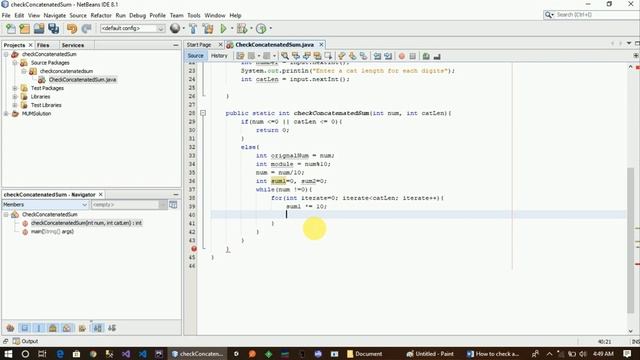Click the Source view button
Image resolution: width=640 pixels, height=360 pixels.
pos(196,56)
